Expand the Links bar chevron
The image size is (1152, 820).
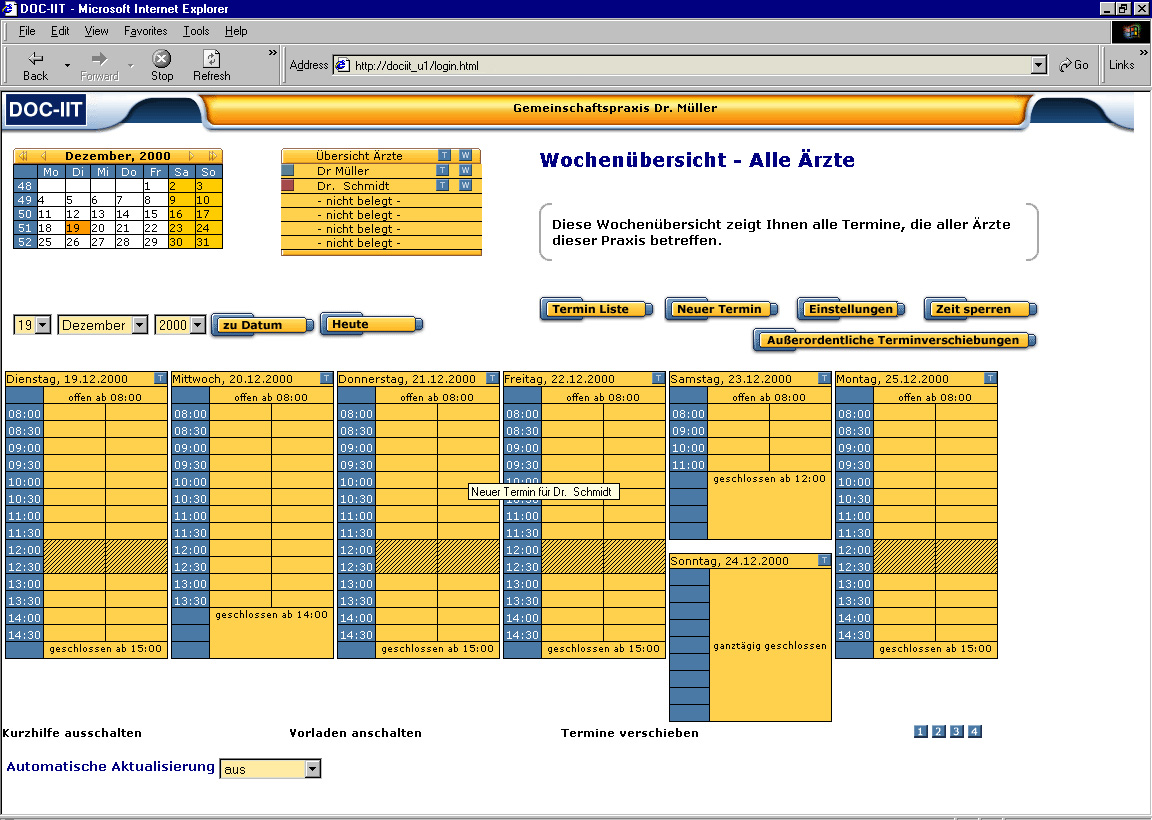[1143, 53]
